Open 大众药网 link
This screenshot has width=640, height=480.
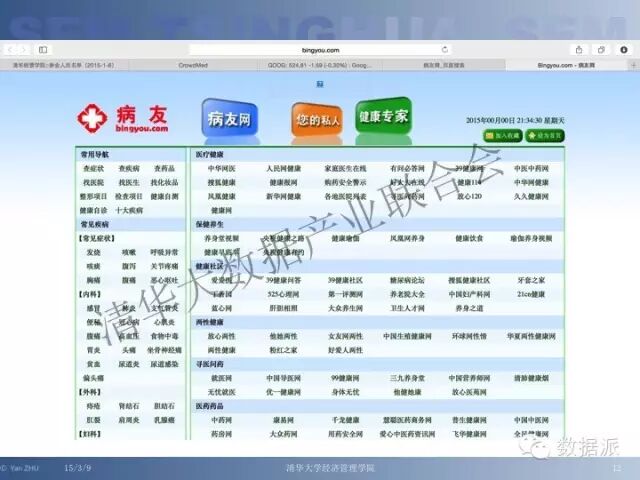[284, 434]
